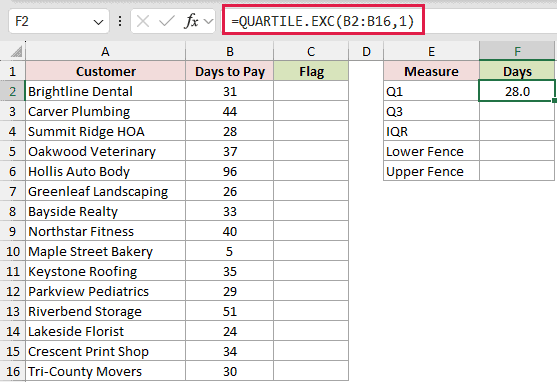This screenshot has height=382, width=557.
Task: Select the Keystone Roofing cell
Action: pos(106,271)
